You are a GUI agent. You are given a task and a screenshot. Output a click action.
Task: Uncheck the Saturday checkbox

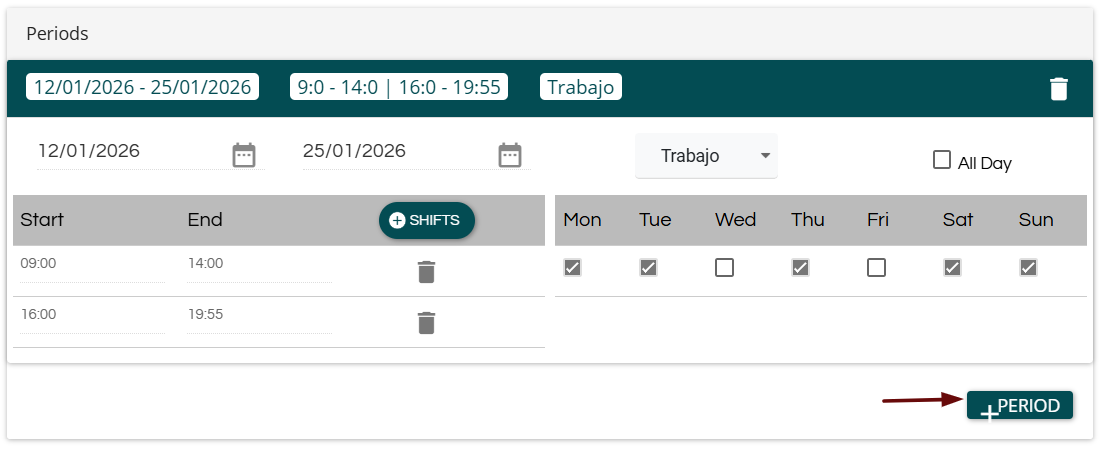tap(952, 267)
